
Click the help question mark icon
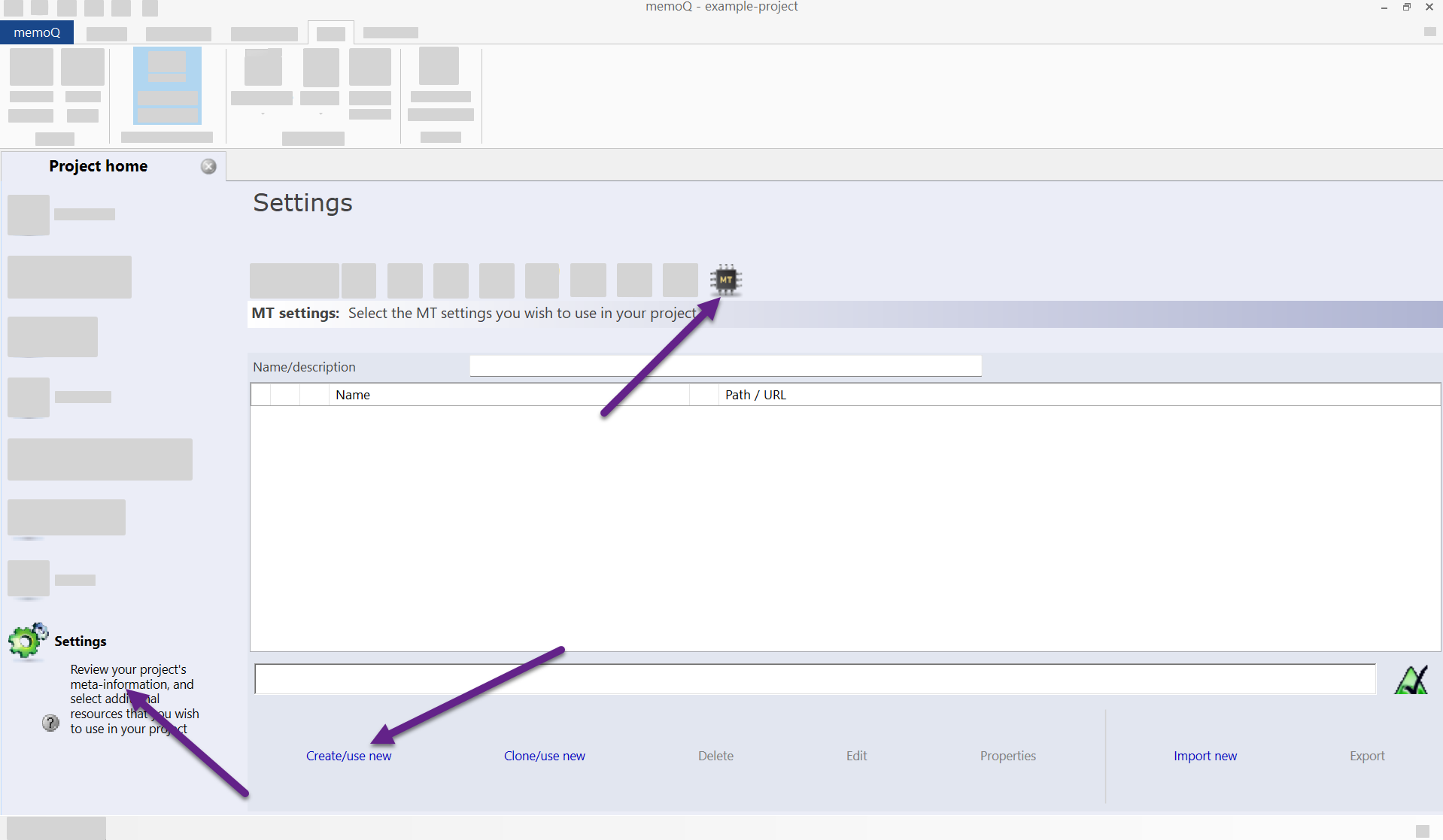50,723
